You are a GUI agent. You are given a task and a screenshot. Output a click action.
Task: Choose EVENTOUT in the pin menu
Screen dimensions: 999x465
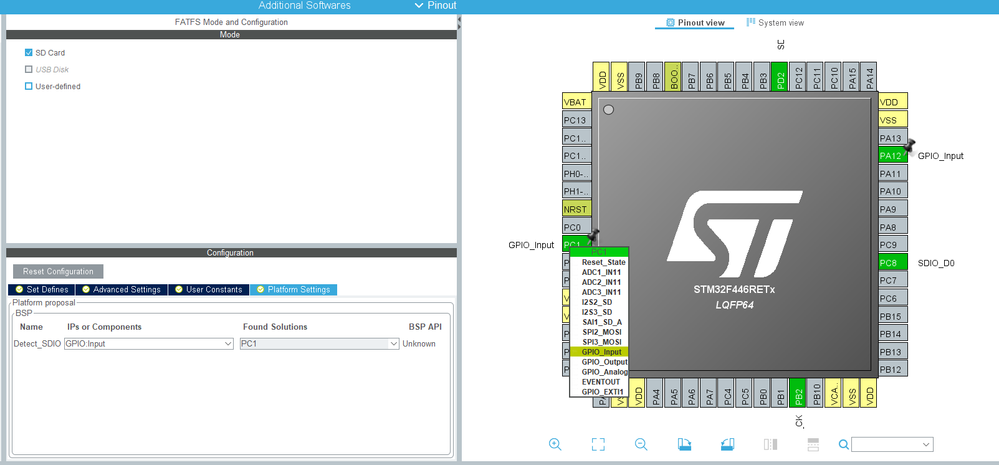click(599, 382)
